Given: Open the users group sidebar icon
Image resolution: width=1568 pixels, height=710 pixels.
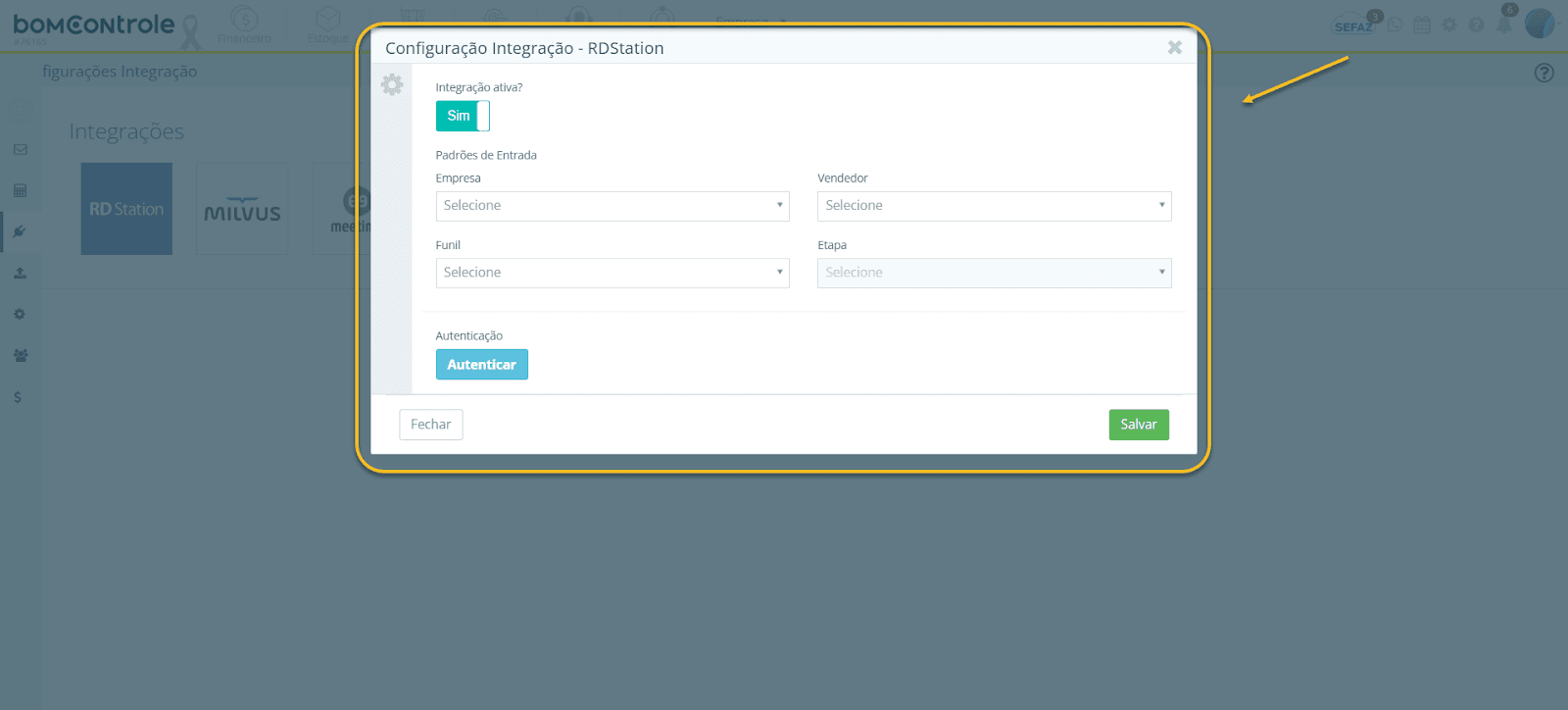Looking at the screenshot, I should click(x=20, y=355).
